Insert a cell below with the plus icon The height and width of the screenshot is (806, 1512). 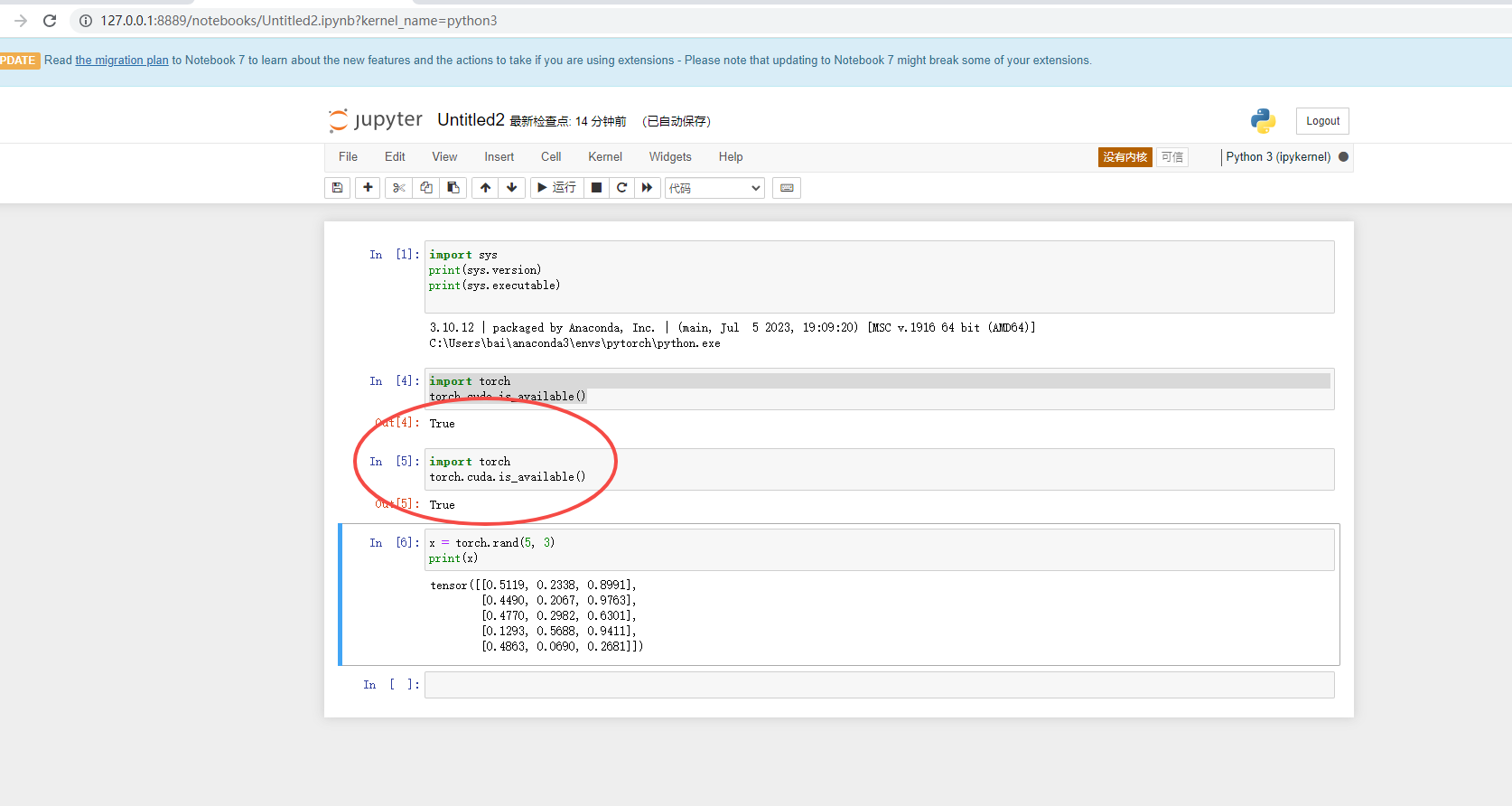(368, 188)
